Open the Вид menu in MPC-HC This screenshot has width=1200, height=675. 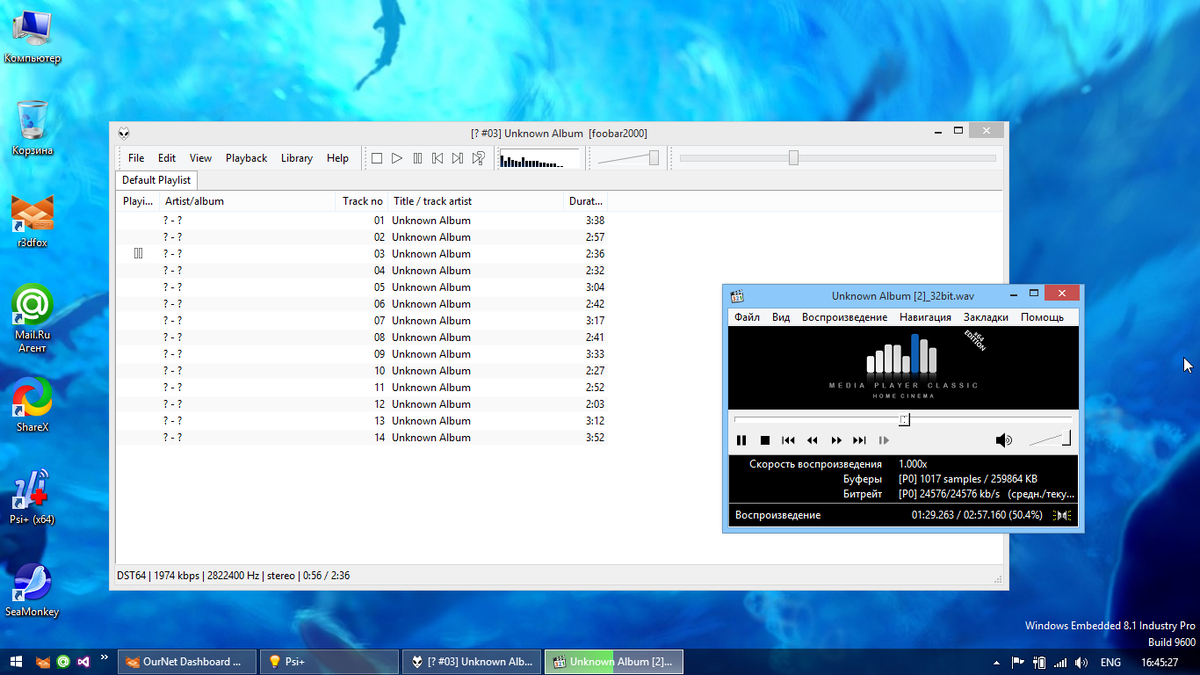click(780, 317)
